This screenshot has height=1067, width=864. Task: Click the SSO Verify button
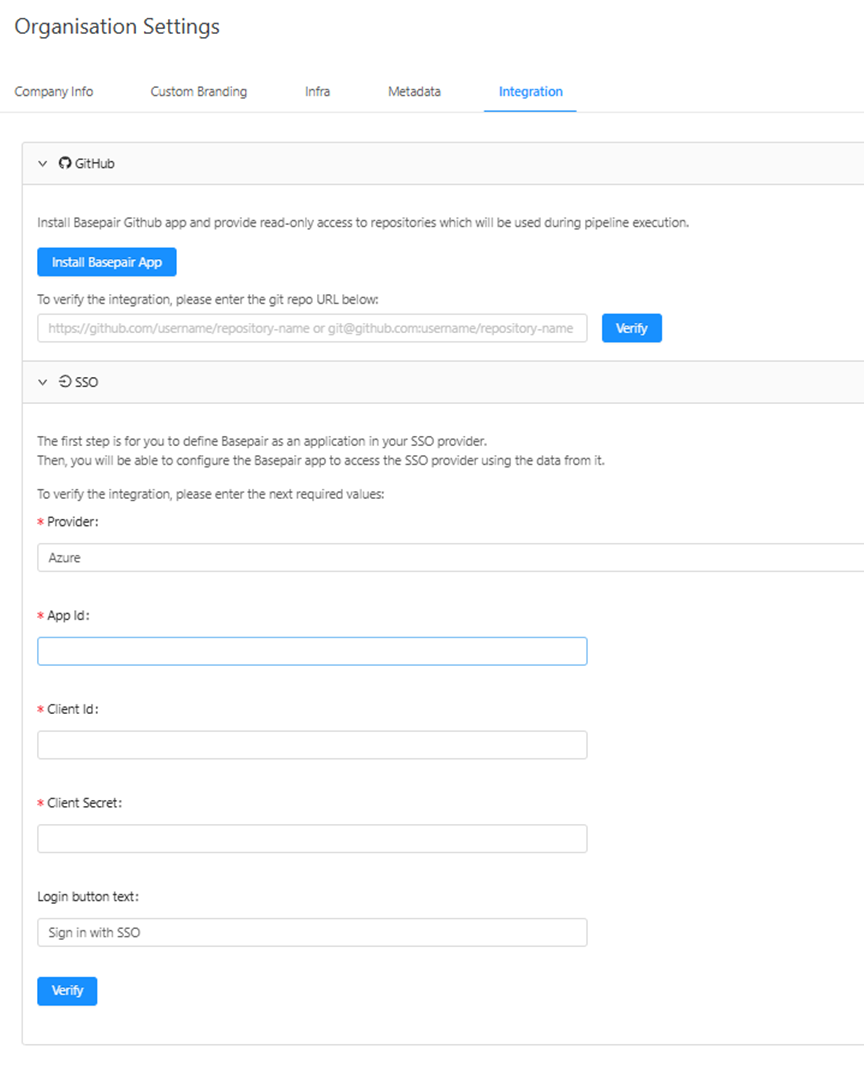67,990
